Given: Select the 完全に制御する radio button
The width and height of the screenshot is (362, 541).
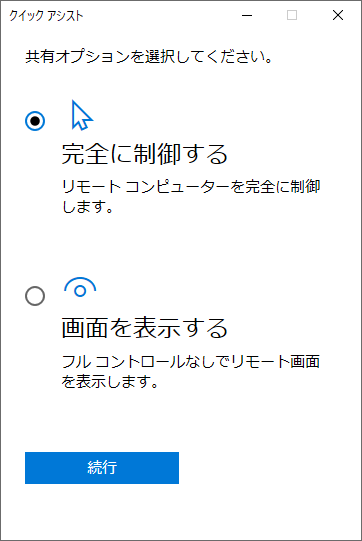Looking at the screenshot, I should point(35,121).
